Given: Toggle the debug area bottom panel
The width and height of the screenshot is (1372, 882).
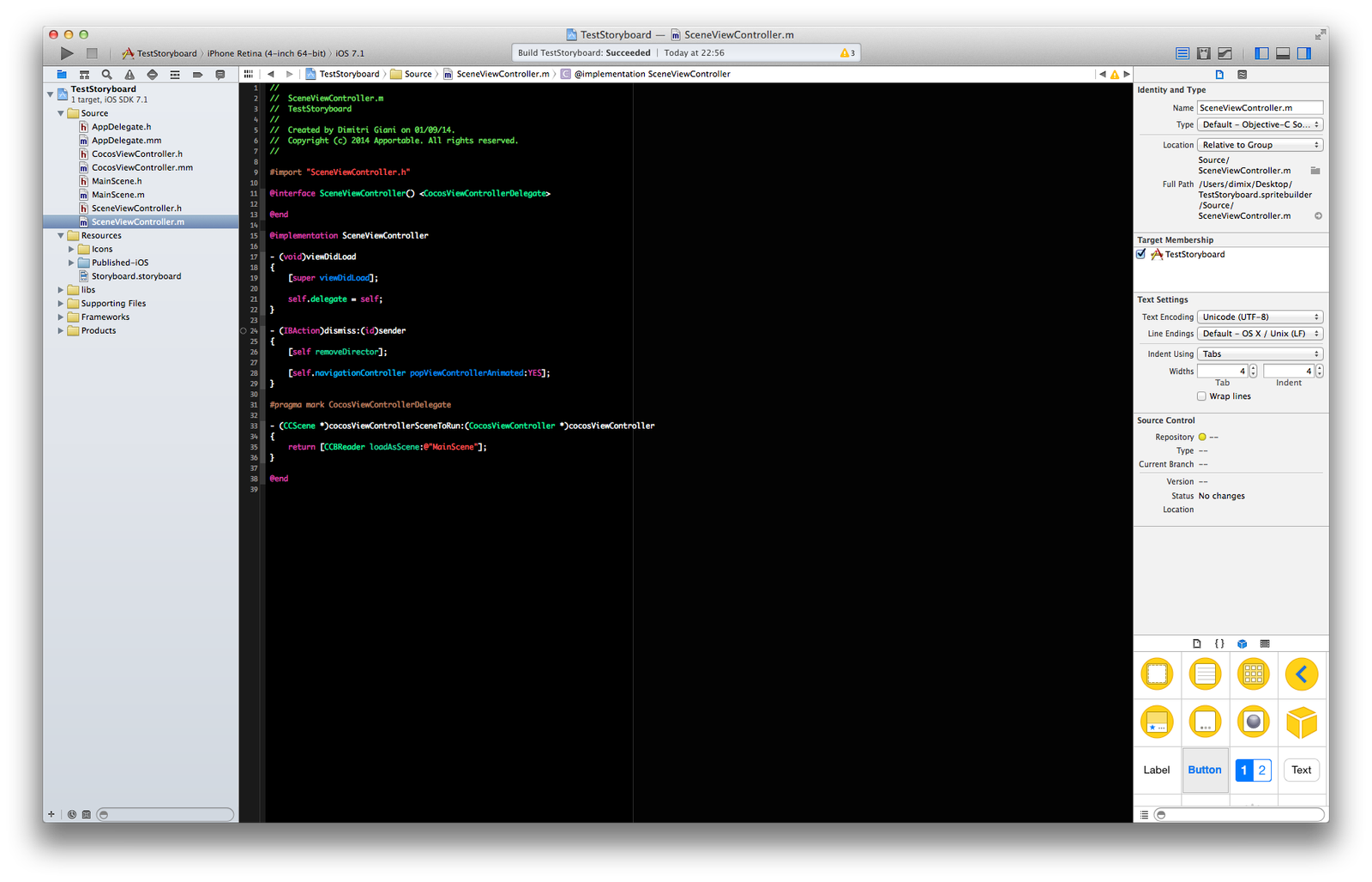Looking at the screenshot, I should pyautogui.click(x=1283, y=53).
